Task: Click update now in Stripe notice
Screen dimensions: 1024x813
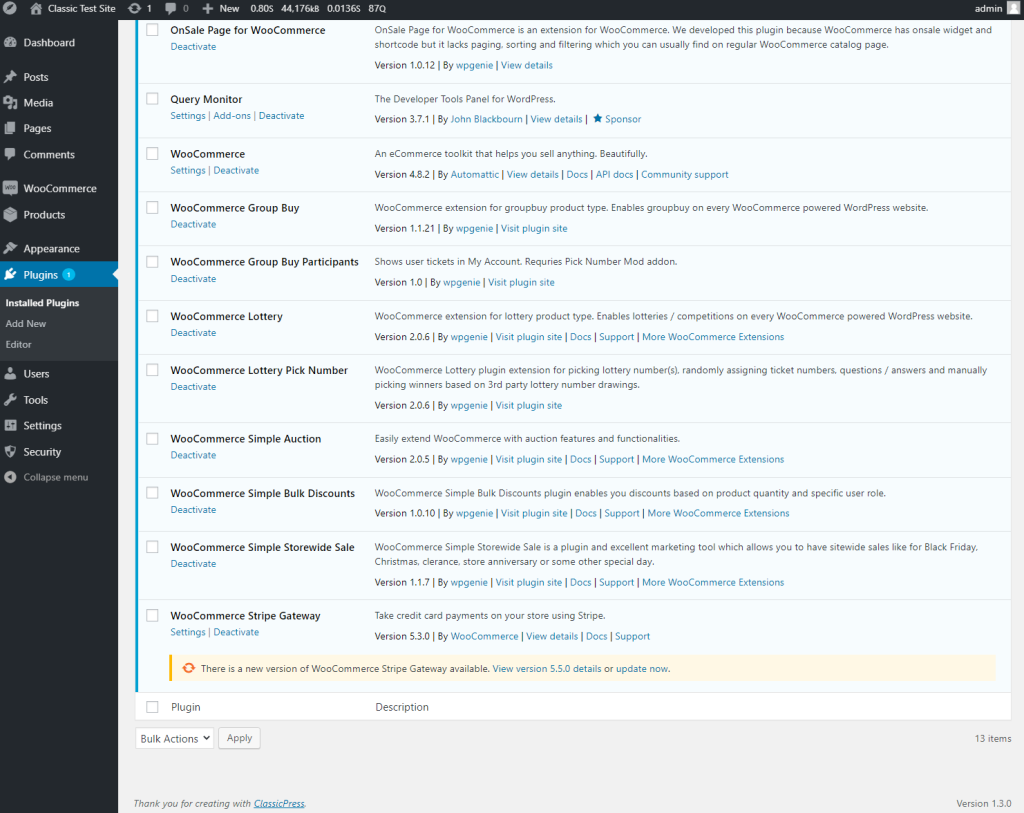Action: 642,669
